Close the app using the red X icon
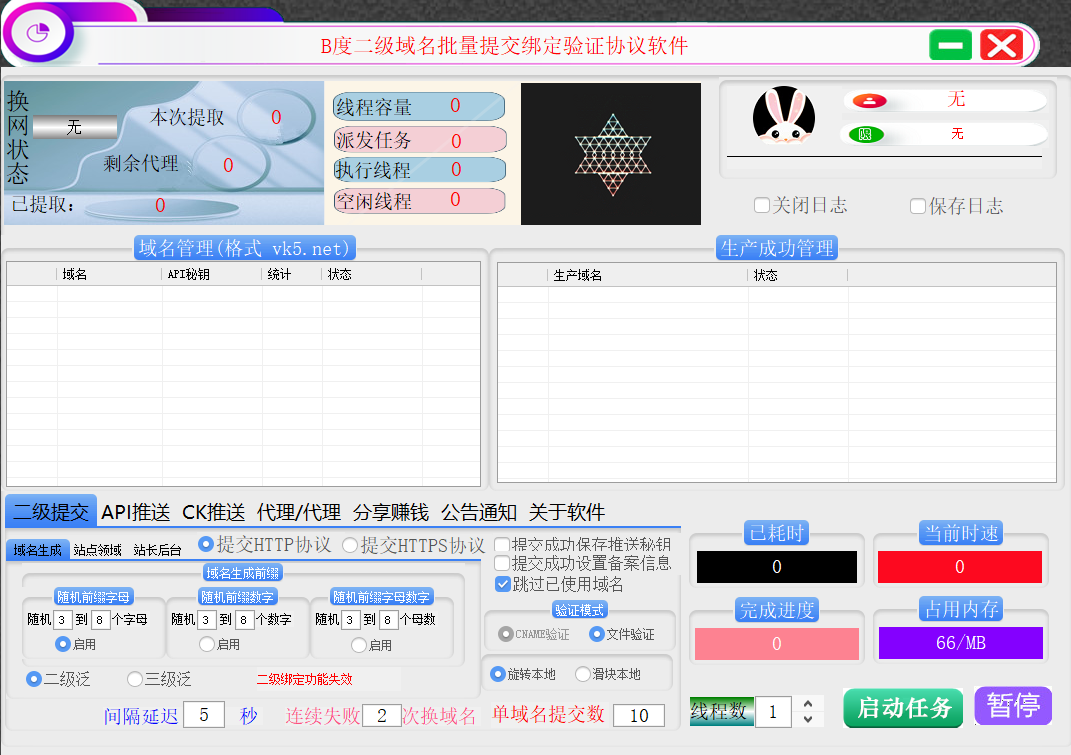The image size is (1071, 755). (x=1000, y=45)
